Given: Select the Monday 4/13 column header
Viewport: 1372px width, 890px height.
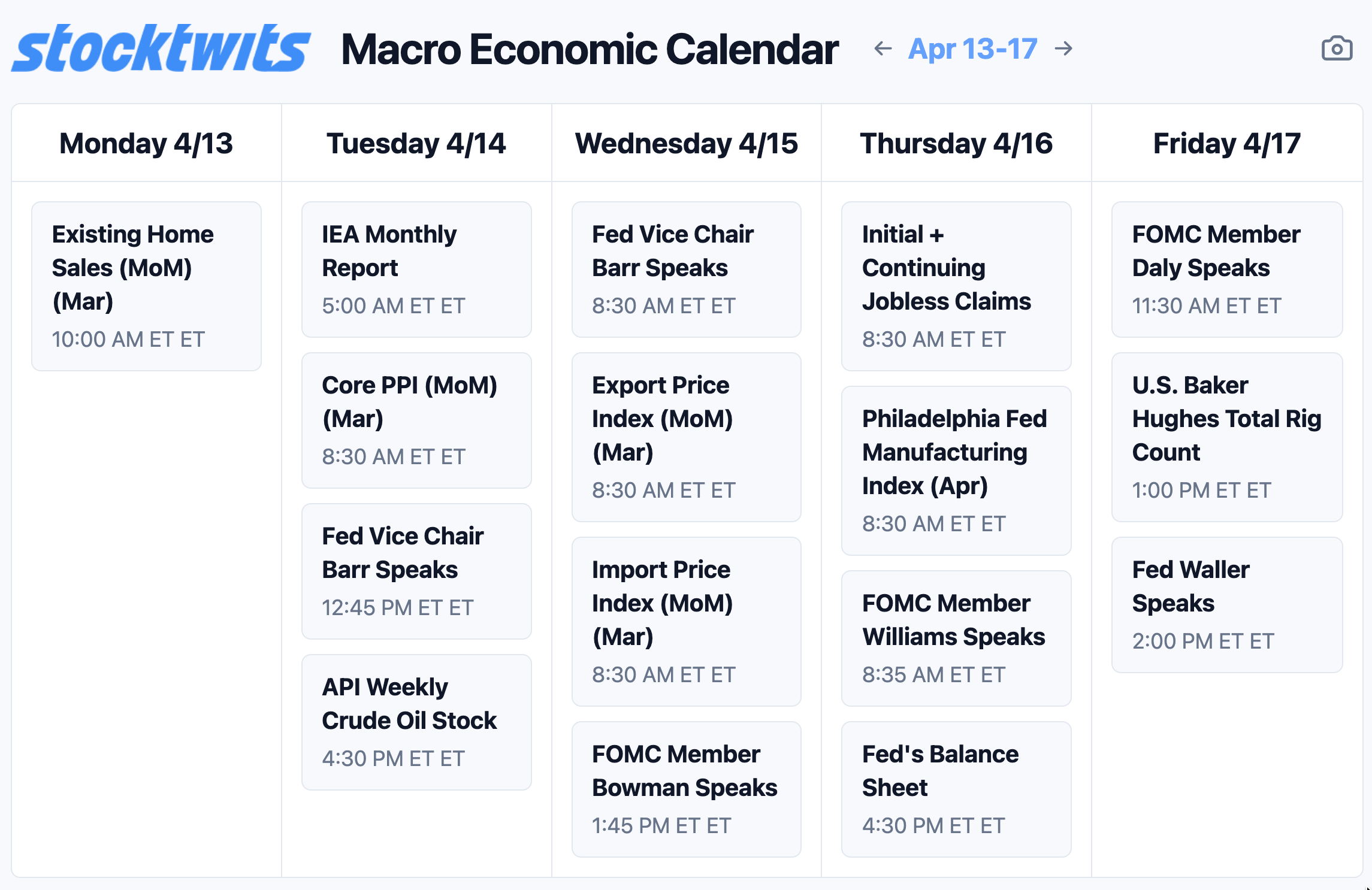Looking at the screenshot, I should (146, 144).
